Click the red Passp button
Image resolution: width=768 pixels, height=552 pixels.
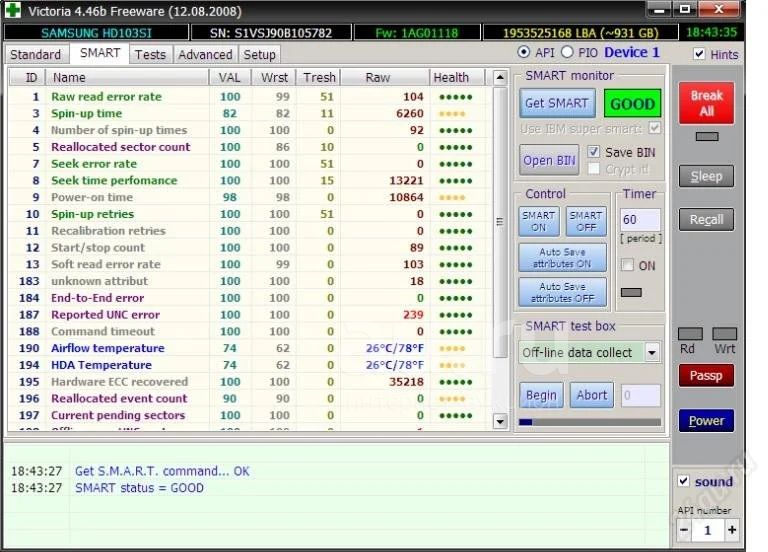coord(706,376)
